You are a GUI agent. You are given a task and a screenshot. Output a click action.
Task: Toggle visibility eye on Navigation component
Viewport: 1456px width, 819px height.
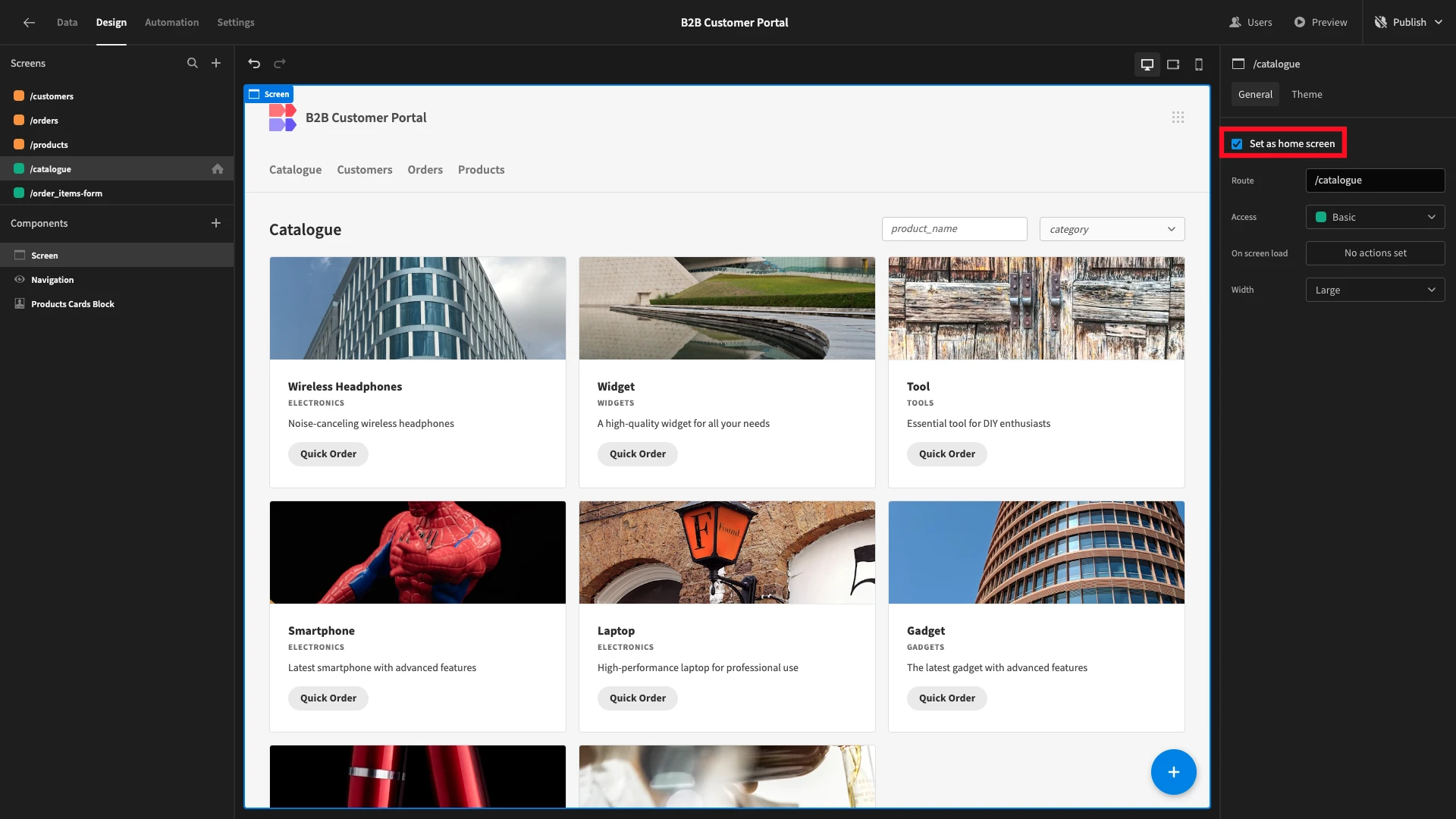[20, 280]
